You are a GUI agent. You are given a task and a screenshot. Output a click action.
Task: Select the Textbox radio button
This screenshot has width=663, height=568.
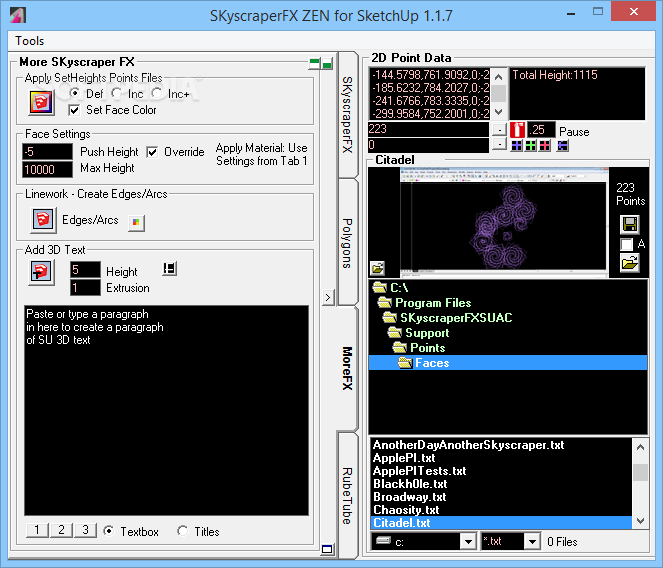click(109, 530)
